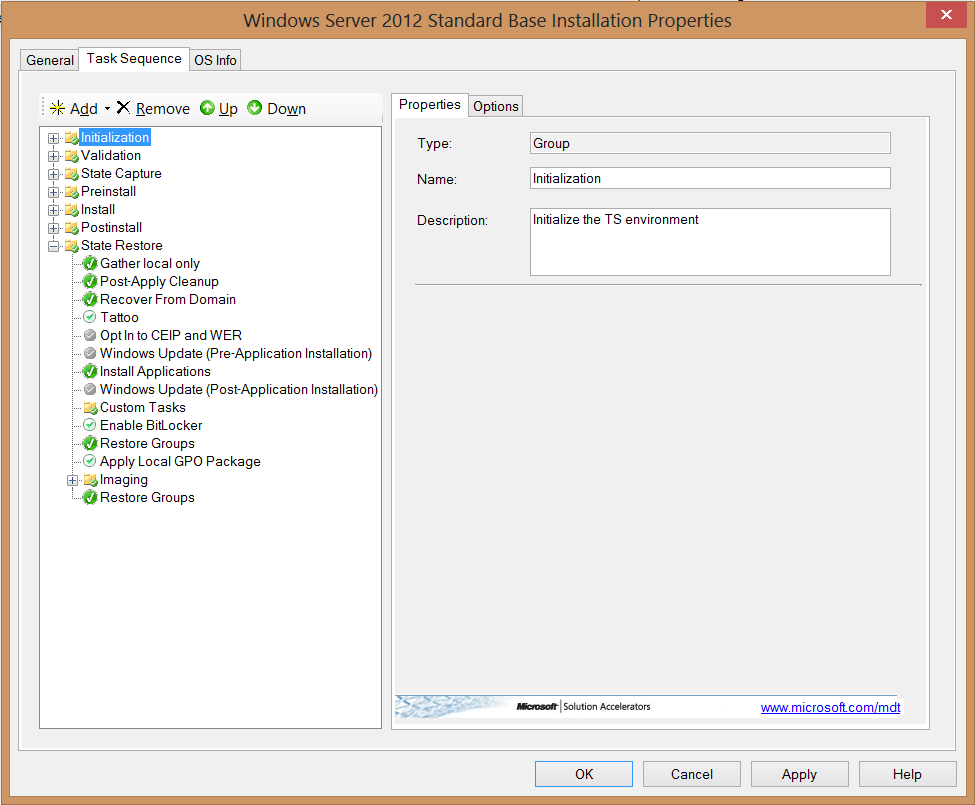
Task: Collapse the State Restore group
Action: click(53, 246)
